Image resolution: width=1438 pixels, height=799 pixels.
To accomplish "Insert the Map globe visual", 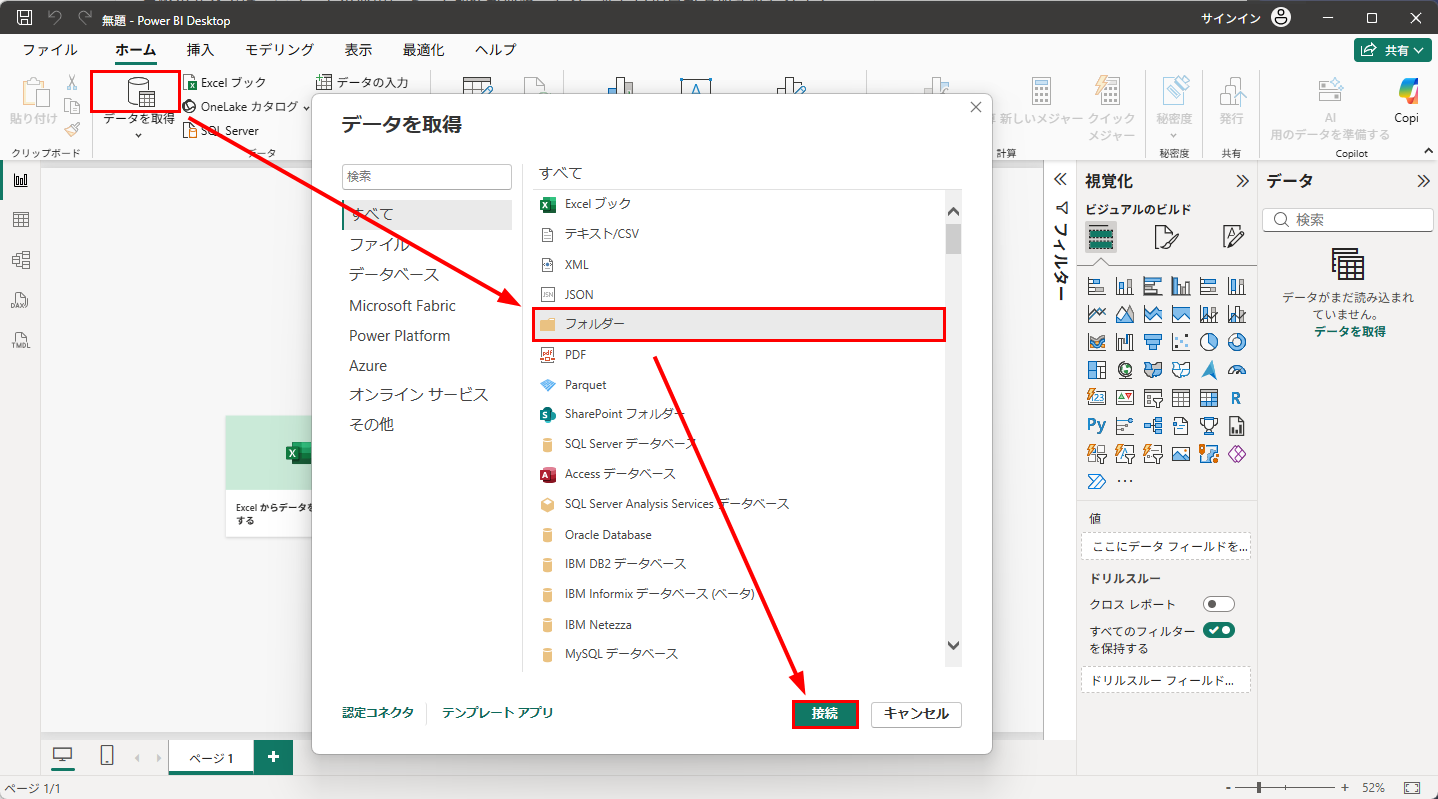I will (1125, 370).
